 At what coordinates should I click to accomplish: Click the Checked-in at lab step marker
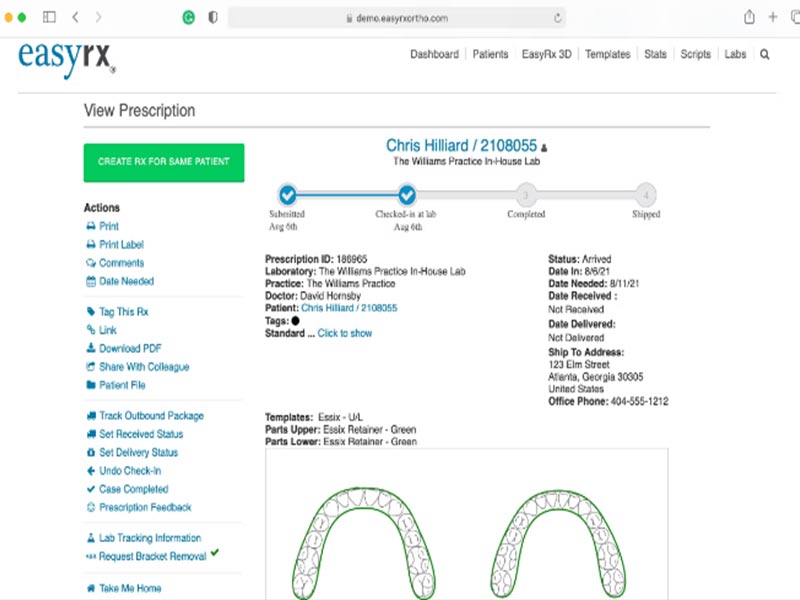[x=407, y=194]
